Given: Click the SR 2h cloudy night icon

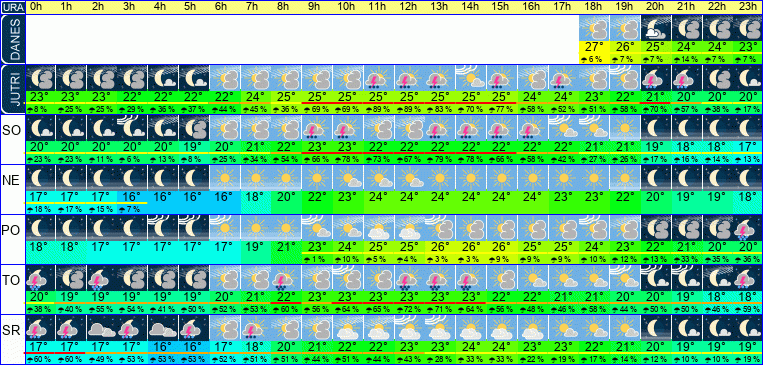Looking at the screenshot, I should [102, 328].
